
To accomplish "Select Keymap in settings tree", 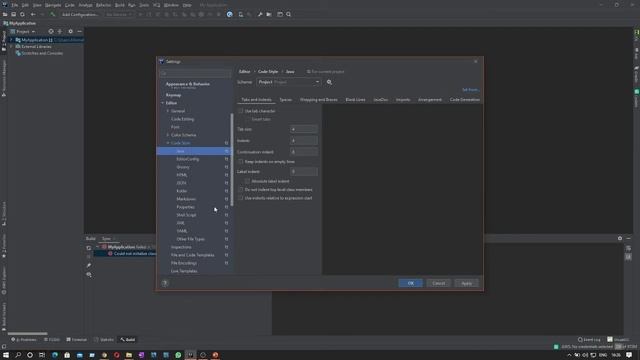I will (x=173, y=95).
